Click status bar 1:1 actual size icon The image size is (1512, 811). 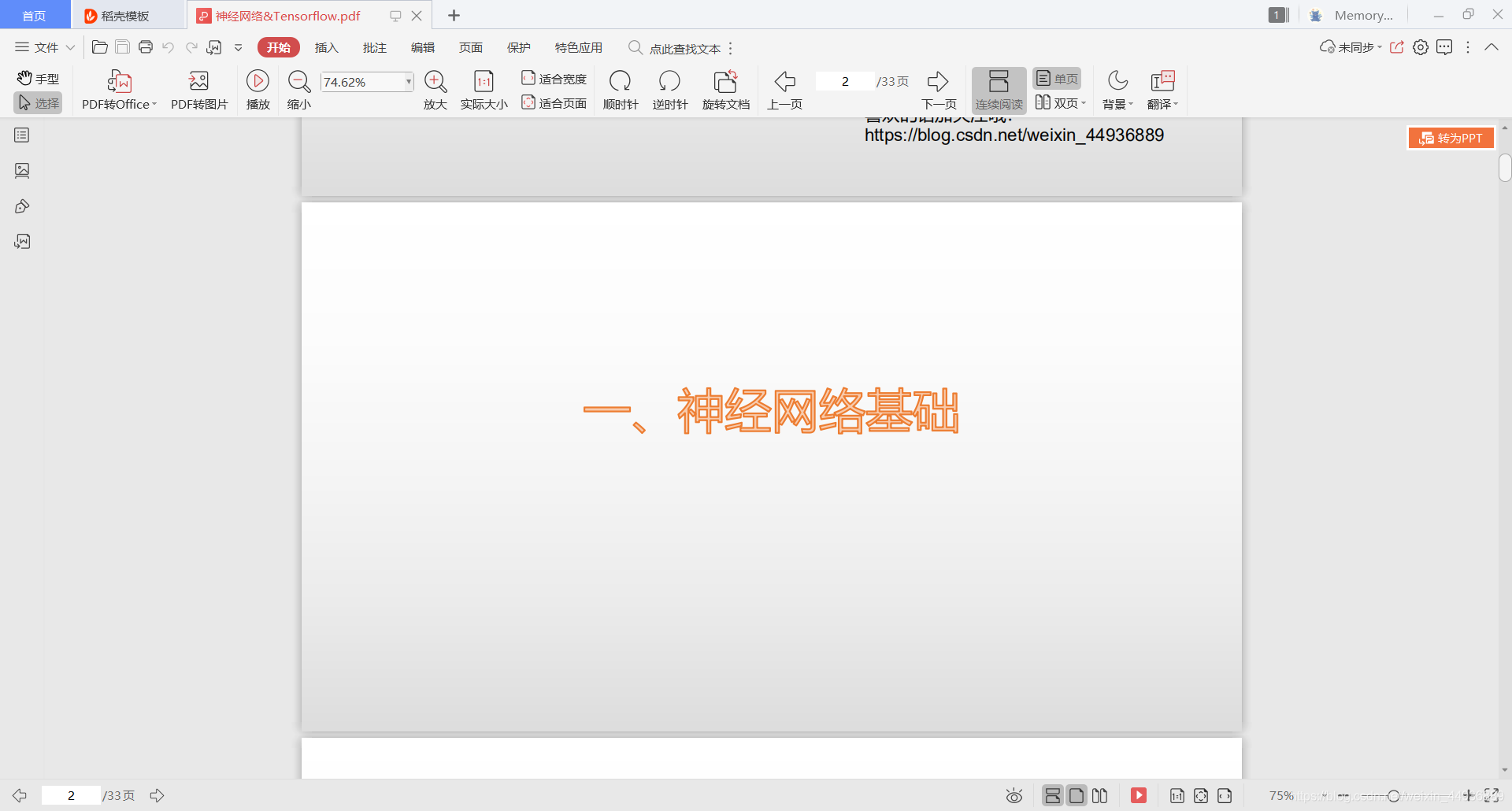click(1177, 796)
